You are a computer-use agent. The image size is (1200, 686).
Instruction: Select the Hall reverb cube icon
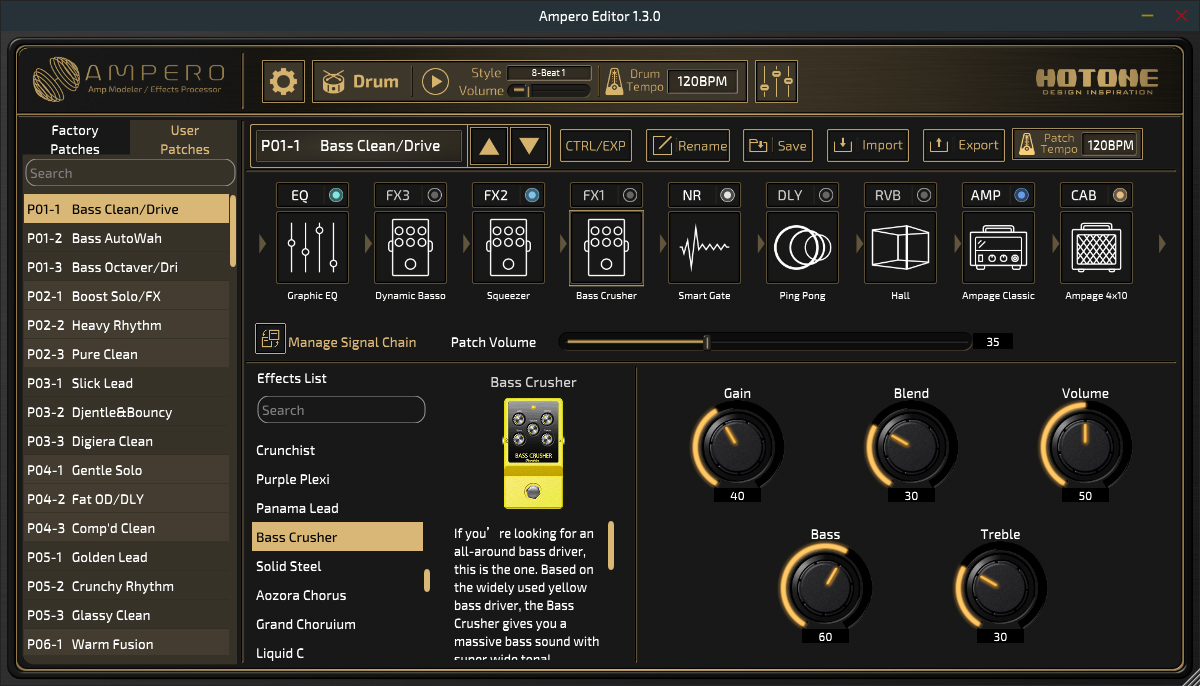tap(900, 247)
